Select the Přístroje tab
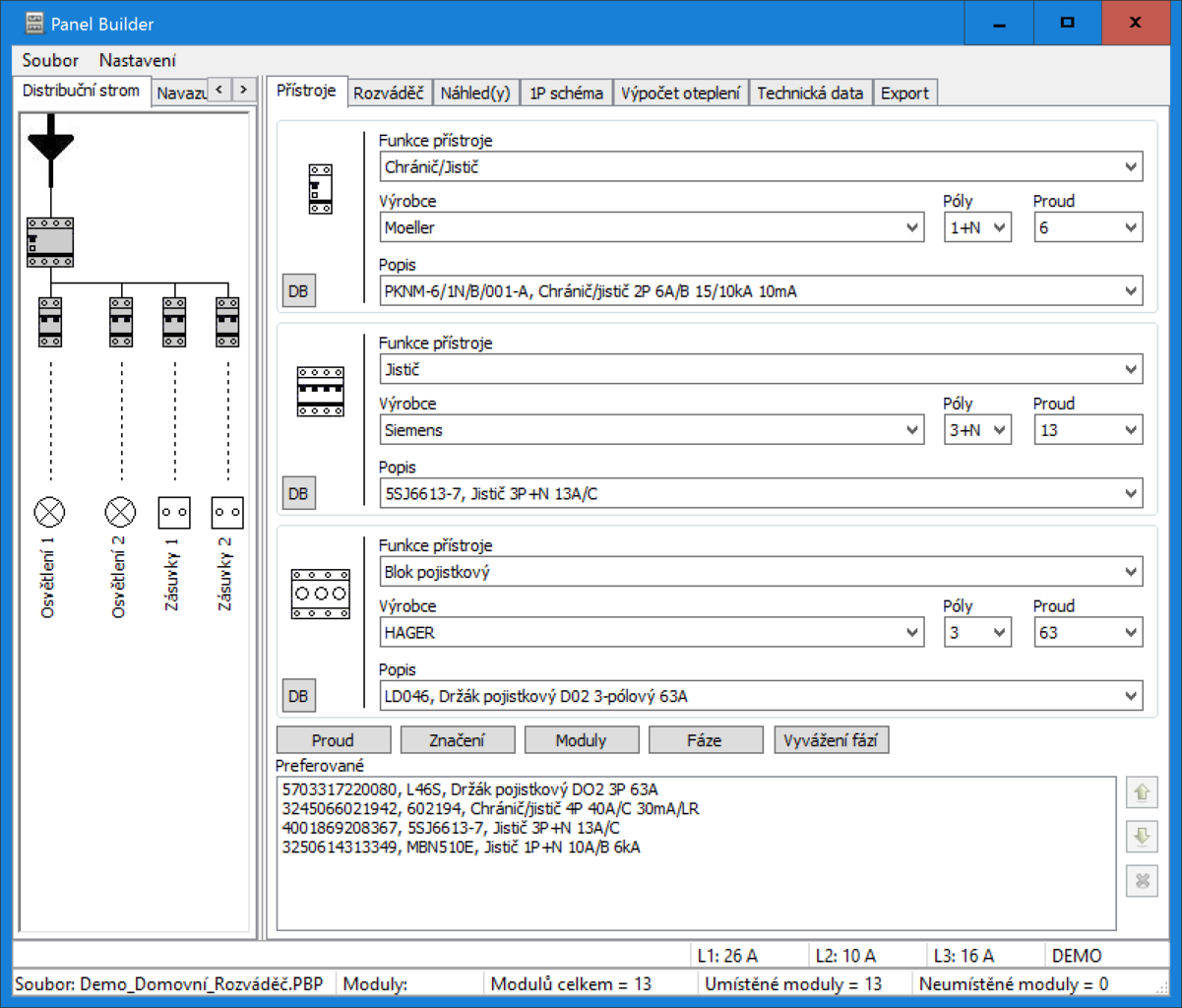 point(307,91)
